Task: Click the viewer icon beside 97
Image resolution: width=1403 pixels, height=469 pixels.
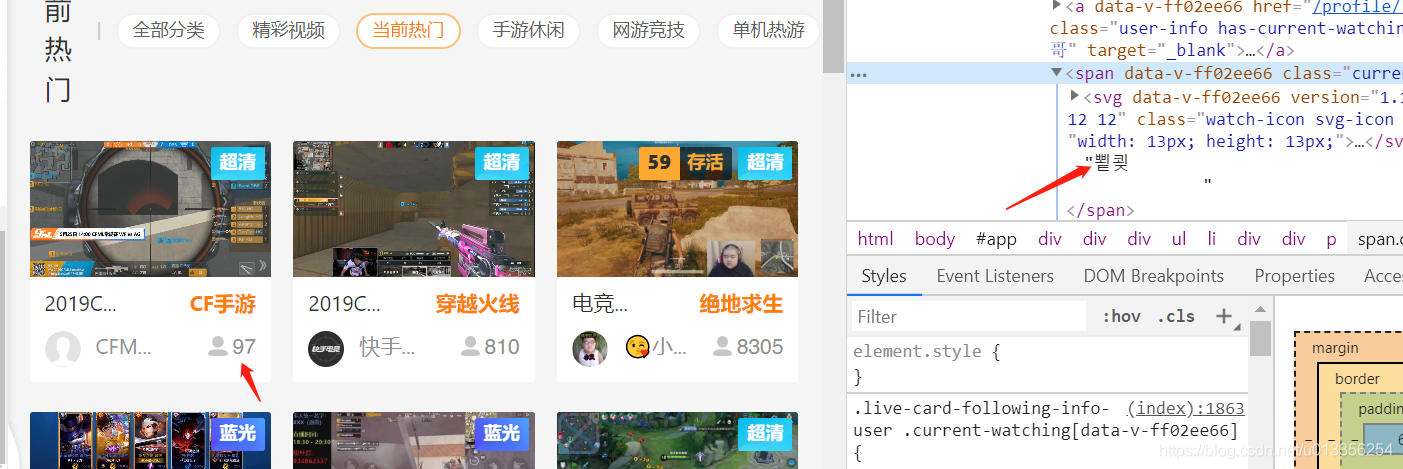Action: pyautogui.click(x=217, y=347)
